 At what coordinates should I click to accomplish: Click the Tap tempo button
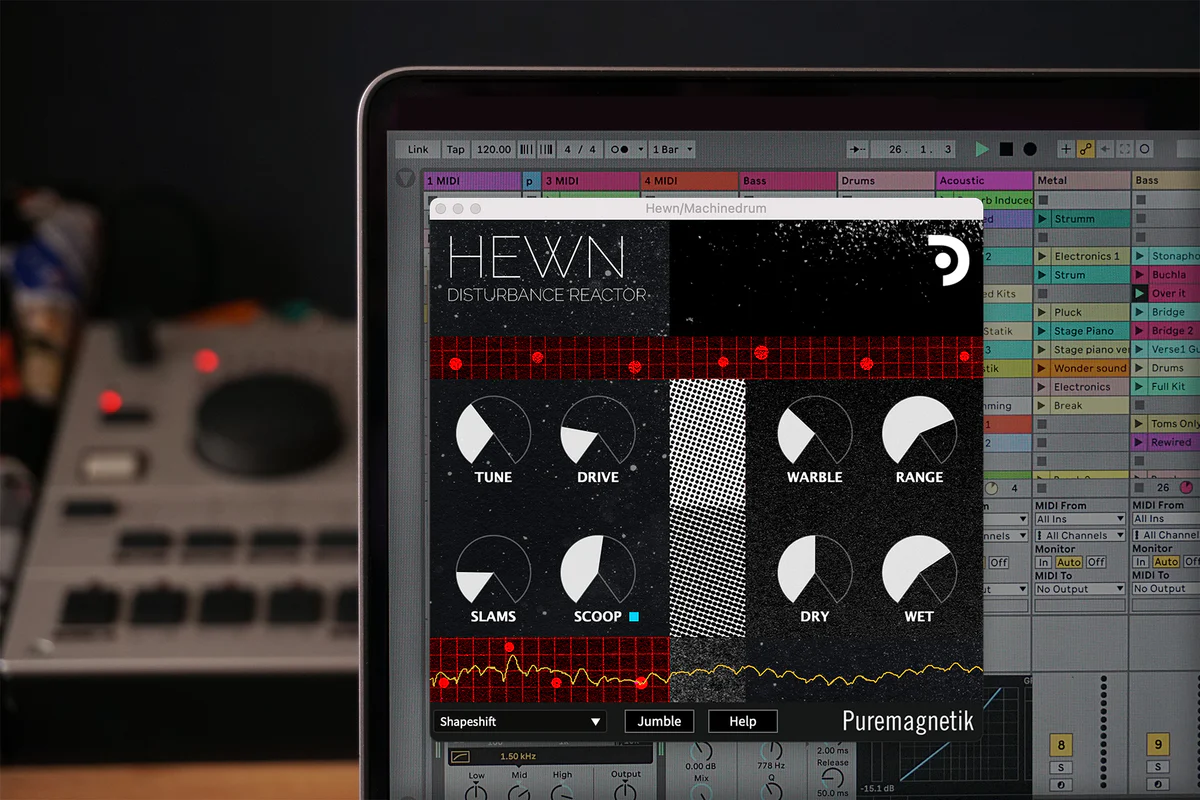[456, 149]
